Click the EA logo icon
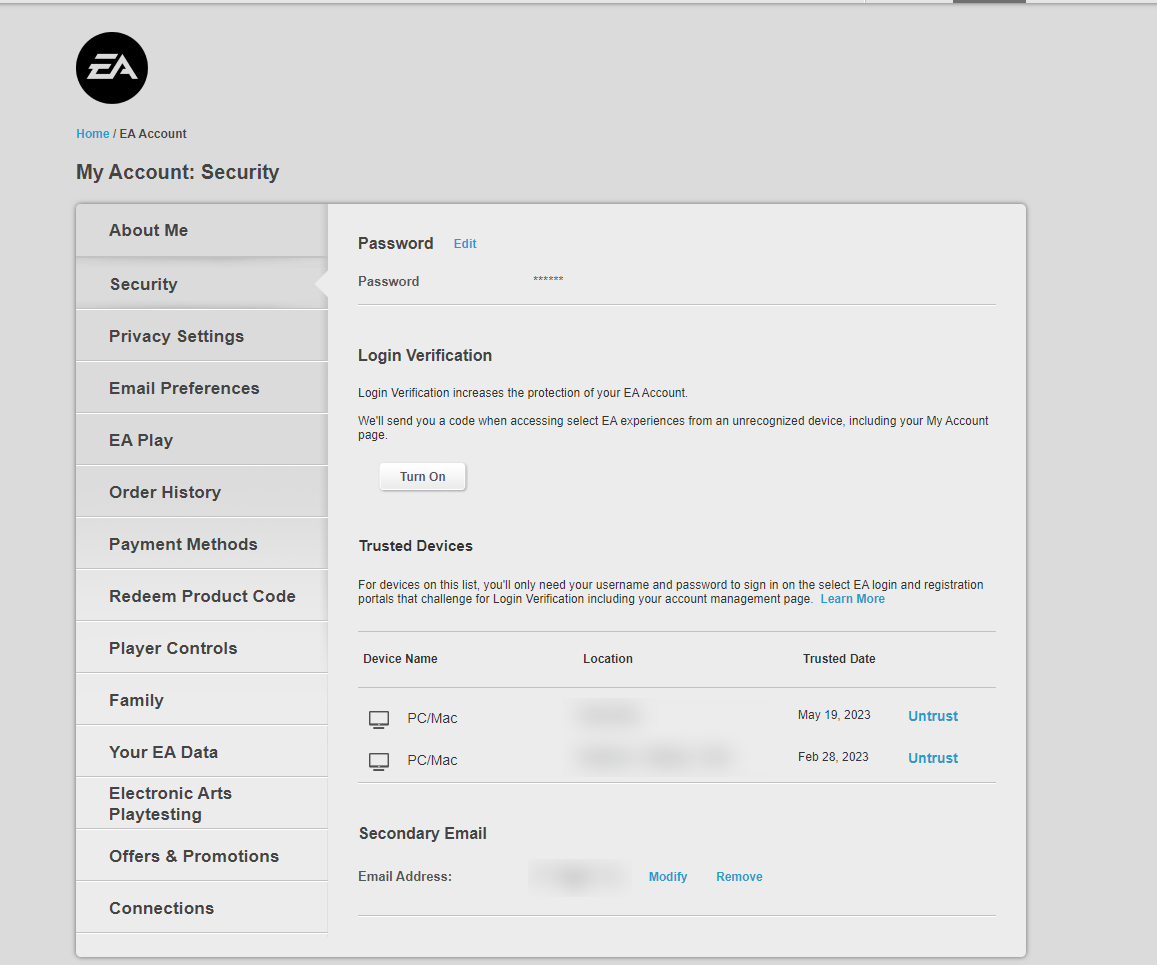1157x965 pixels. click(112, 68)
